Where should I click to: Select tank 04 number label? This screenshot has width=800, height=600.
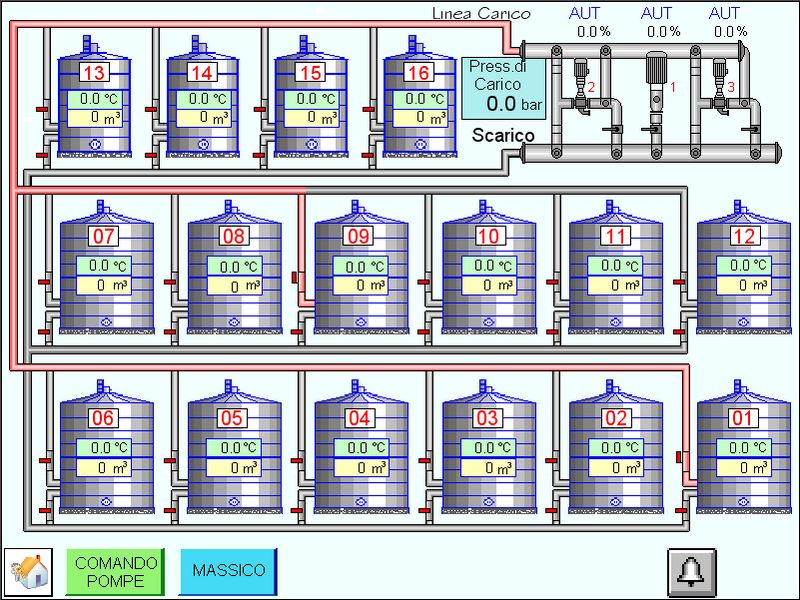pos(359,417)
